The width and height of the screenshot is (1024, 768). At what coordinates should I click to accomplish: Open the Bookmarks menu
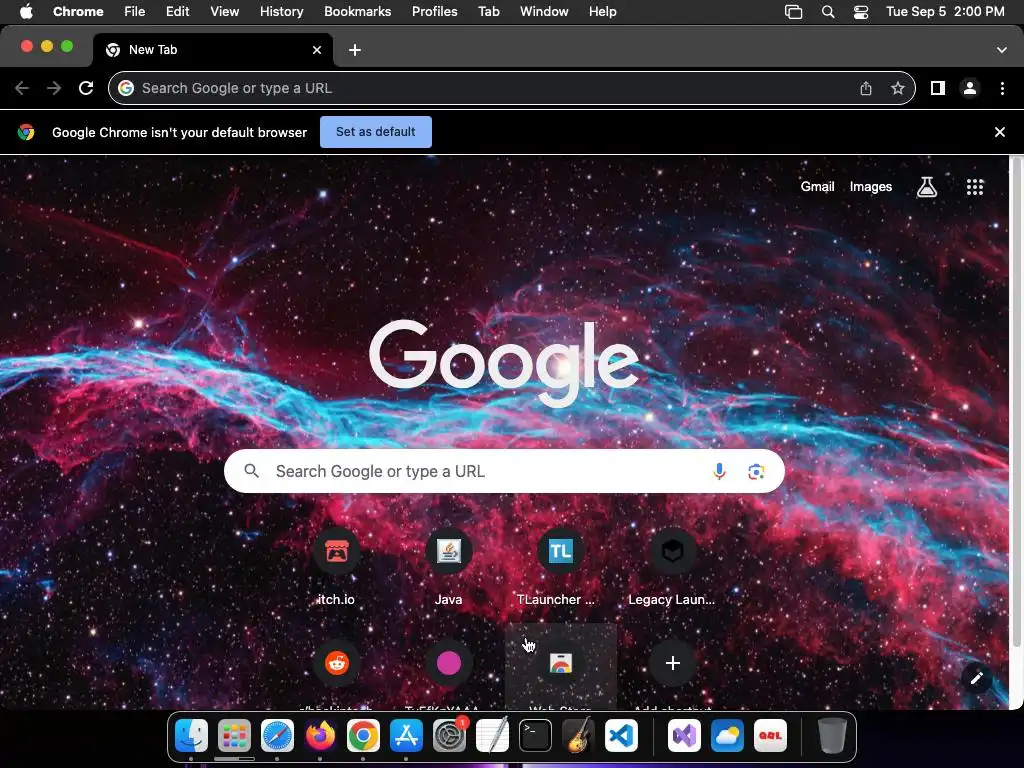click(357, 11)
